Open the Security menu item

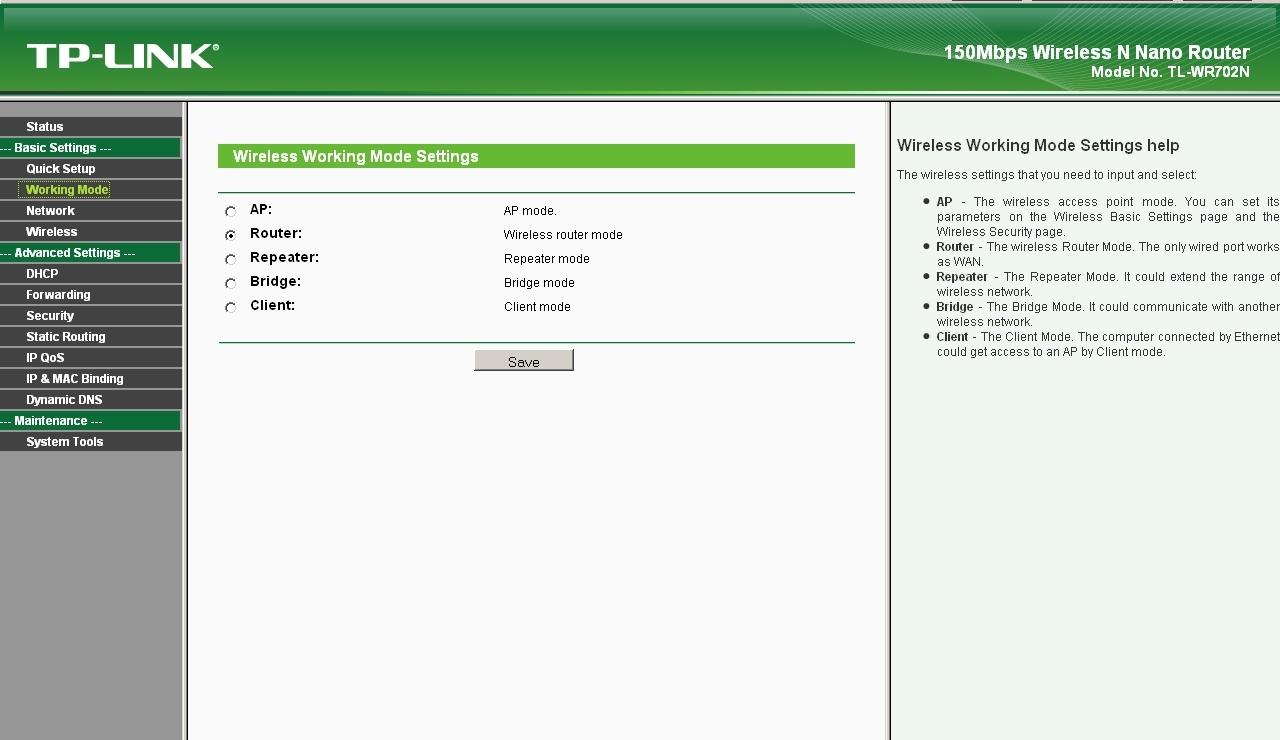point(50,316)
